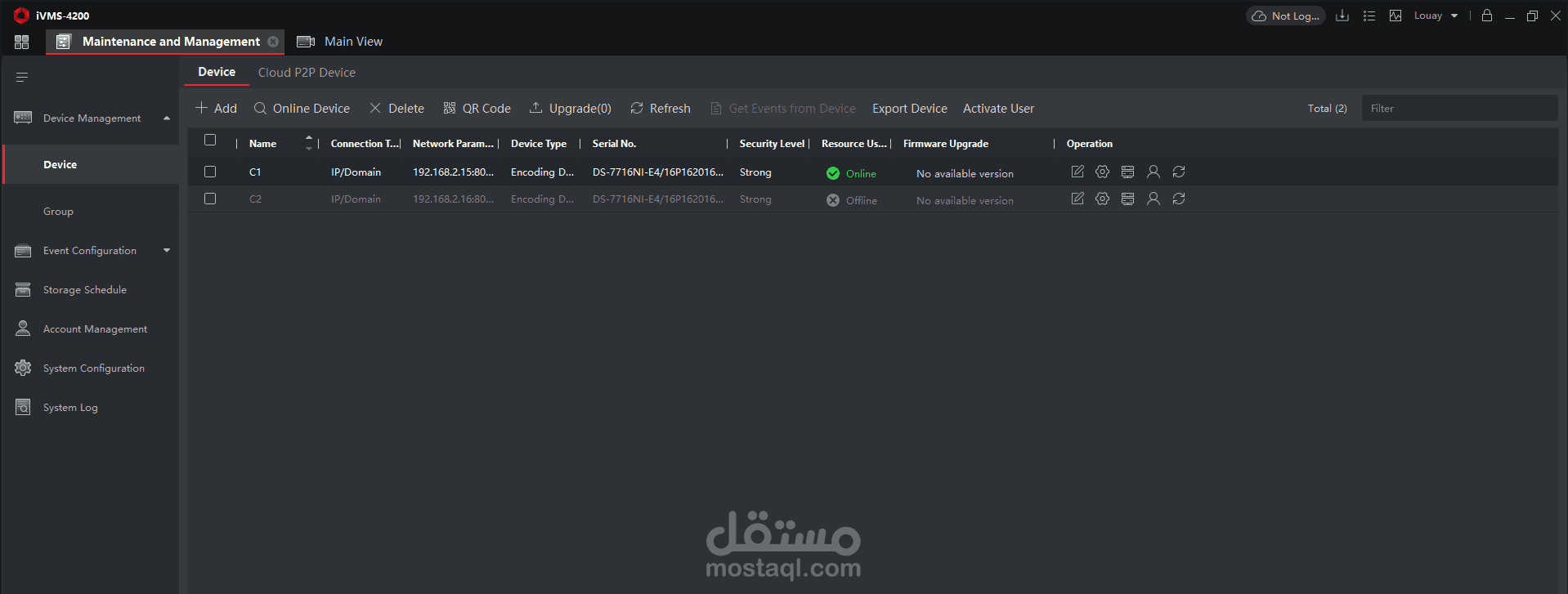Focus the Filter input field
Viewport: 1568px width, 594px height.
coord(1459,108)
